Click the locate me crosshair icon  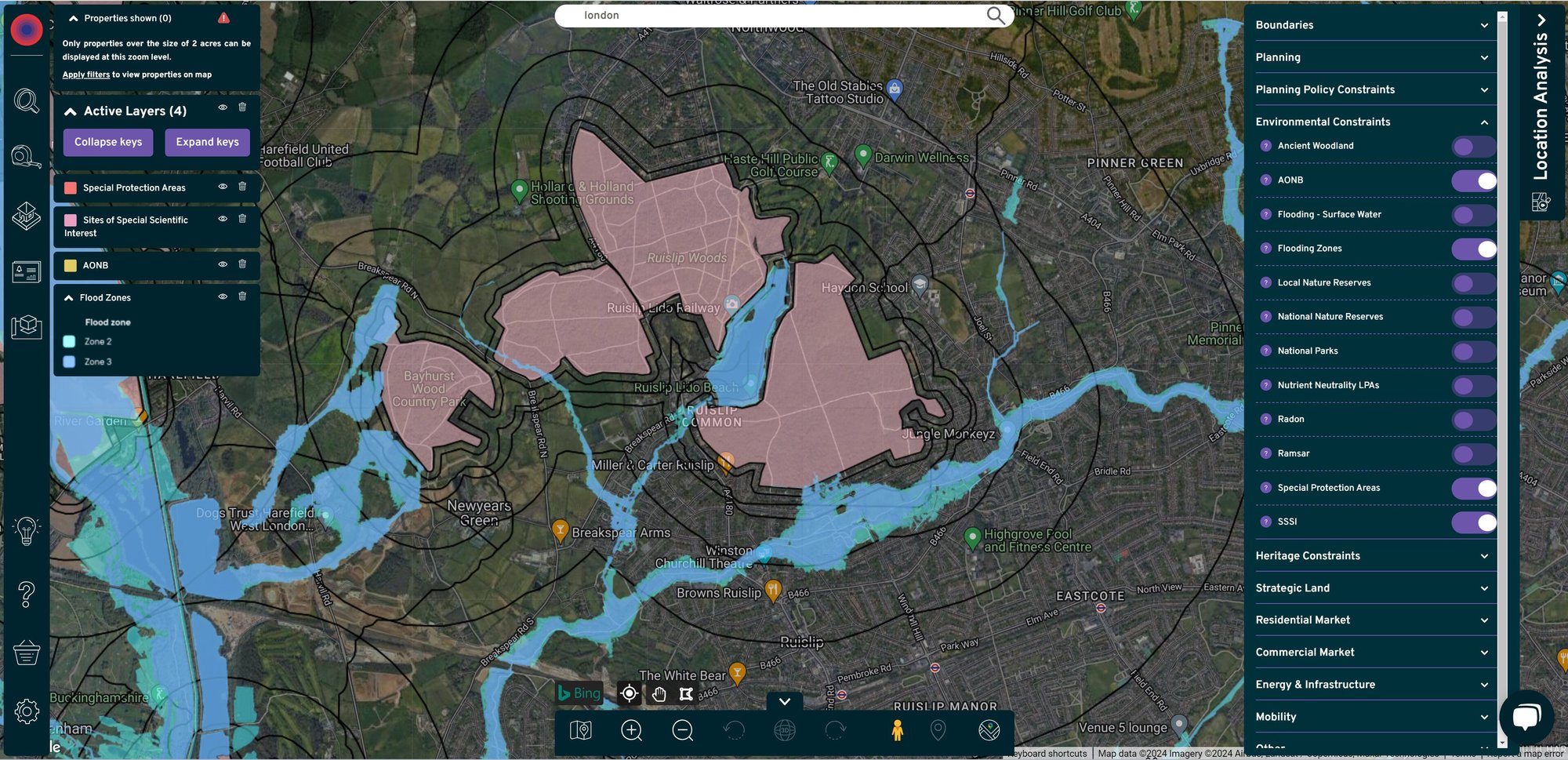click(629, 693)
